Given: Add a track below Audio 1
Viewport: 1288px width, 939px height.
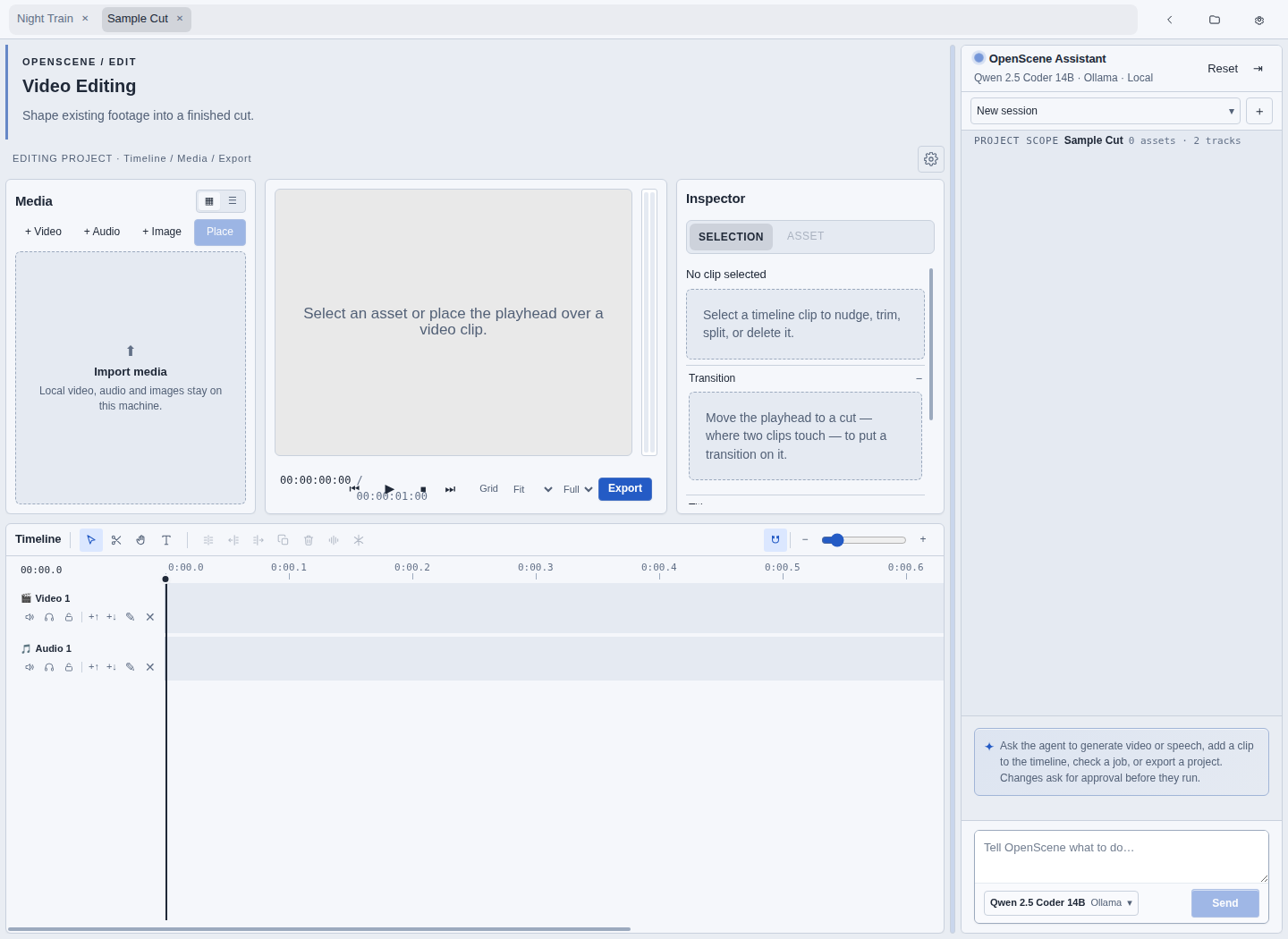Looking at the screenshot, I should tap(112, 667).
